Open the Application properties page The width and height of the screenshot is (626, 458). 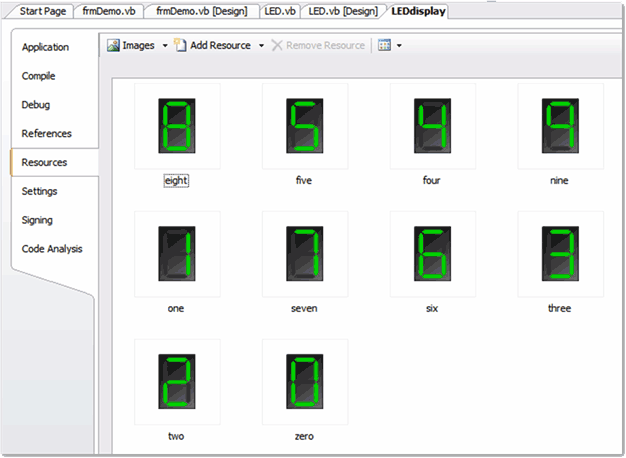(46, 47)
